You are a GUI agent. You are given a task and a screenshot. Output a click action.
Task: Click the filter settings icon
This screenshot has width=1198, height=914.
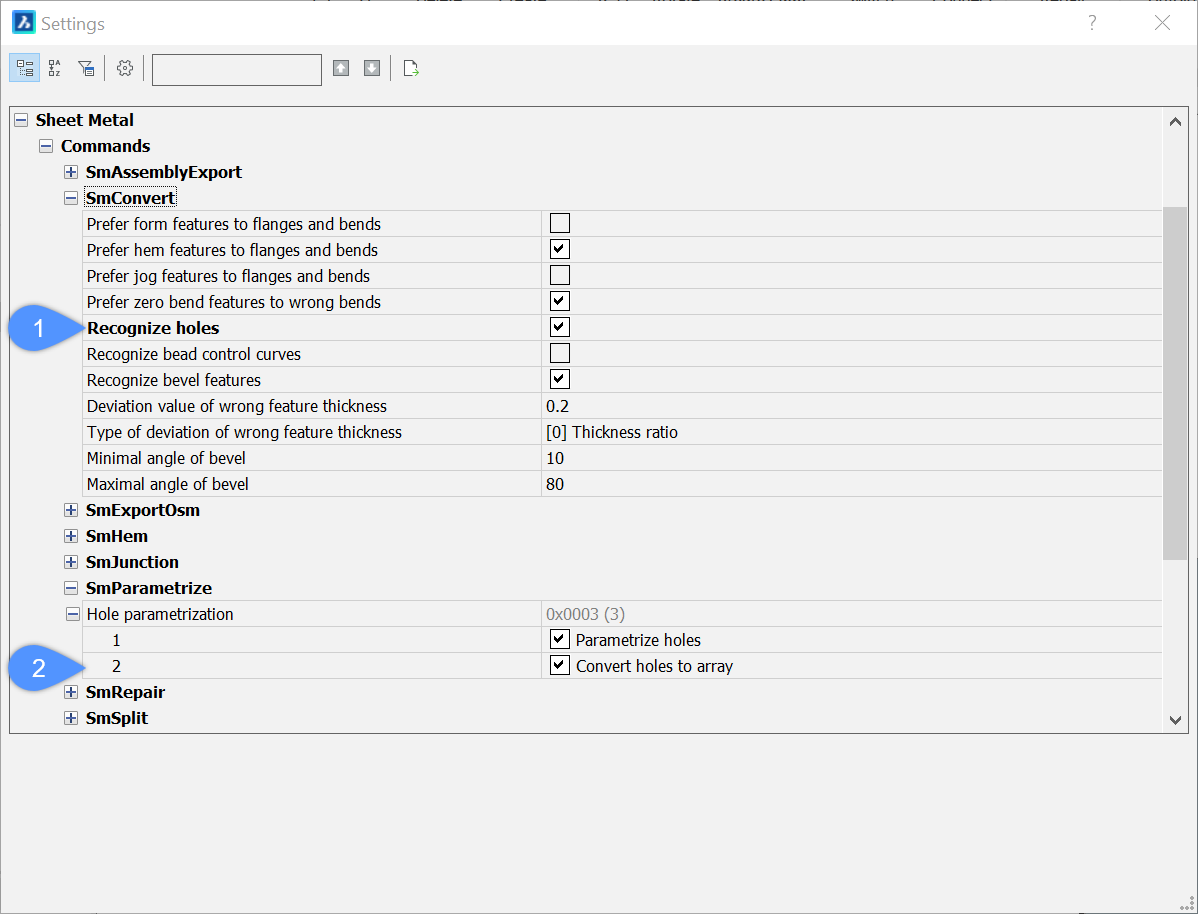coord(86,68)
